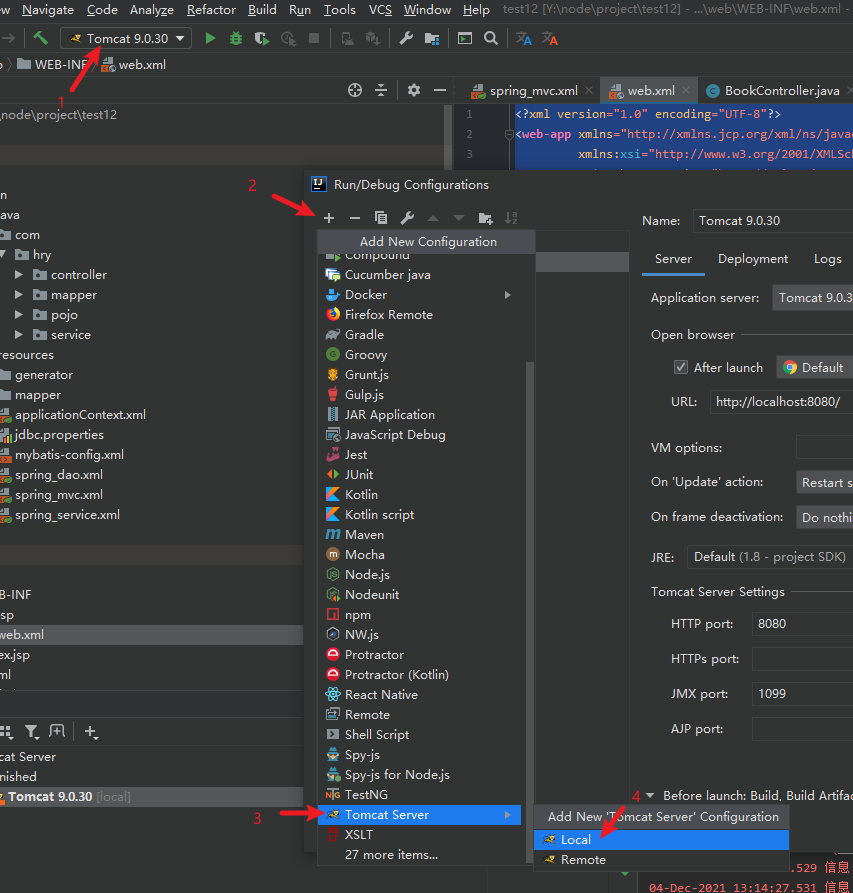Expand the pojo package folder
Image resolution: width=853 pixels, height=893 pixels.
(19, 315)
